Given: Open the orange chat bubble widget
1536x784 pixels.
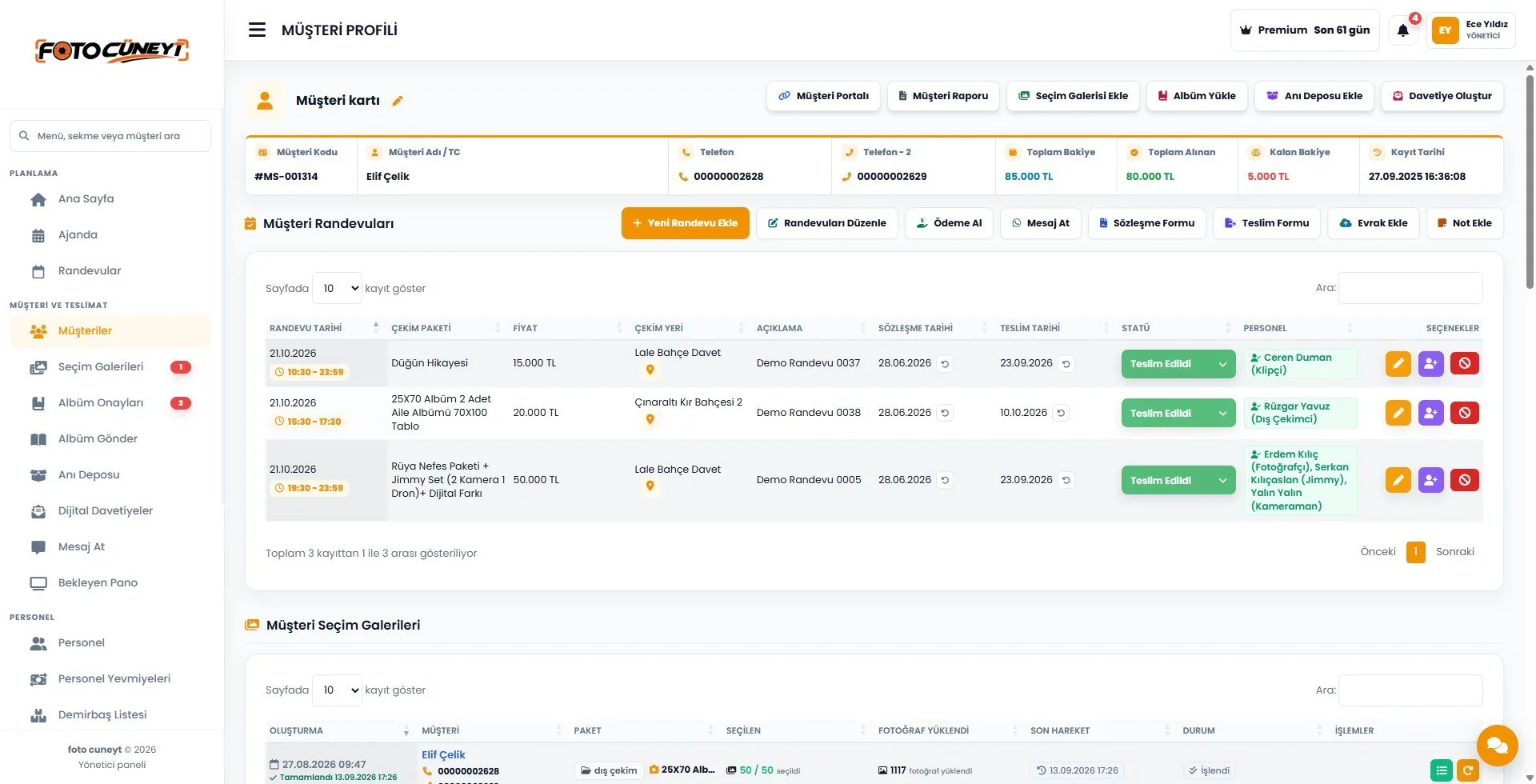Looking at the screenshot, I should [x=1497, y=746].
